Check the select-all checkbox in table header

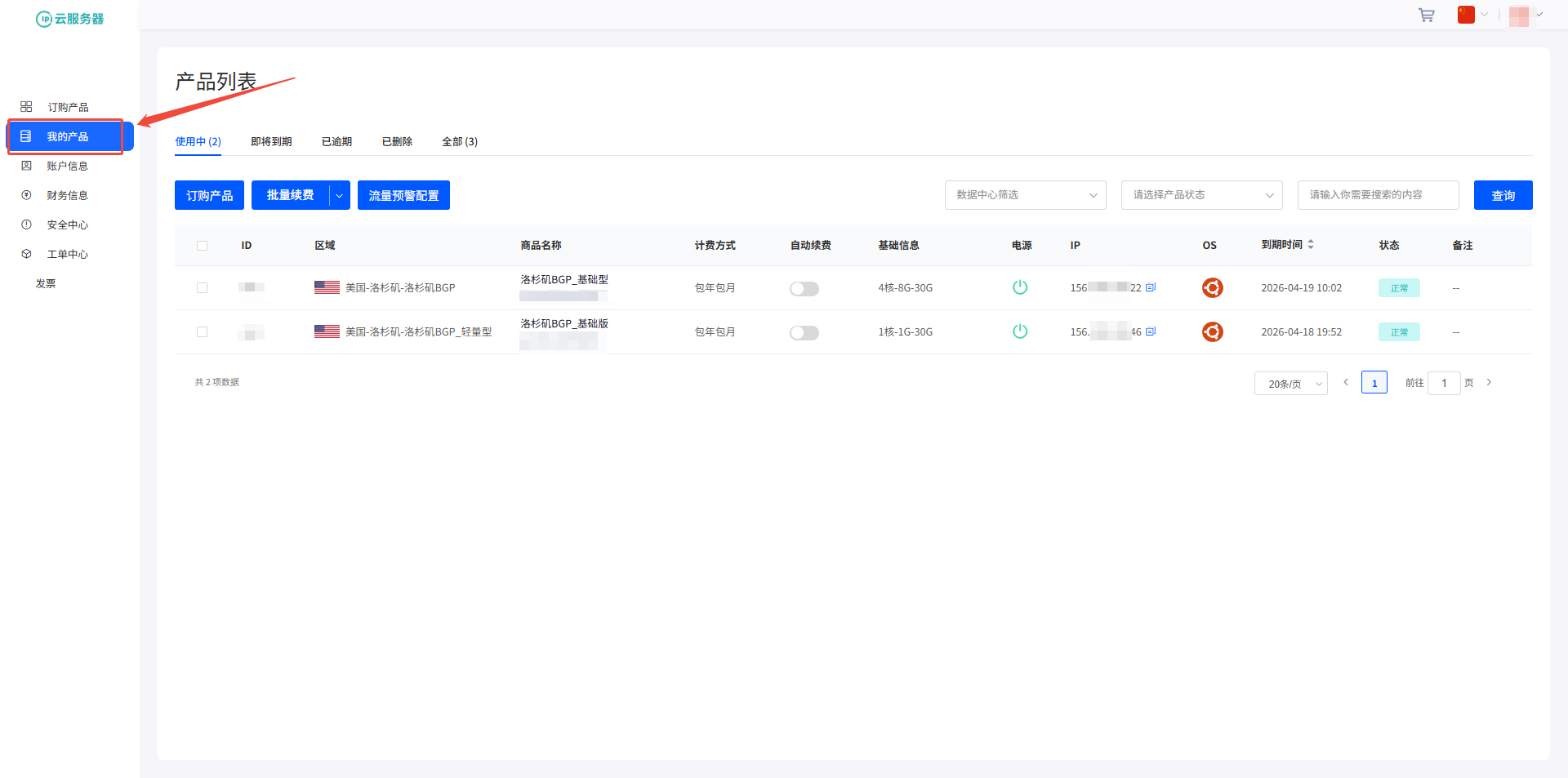pos(202,246)
